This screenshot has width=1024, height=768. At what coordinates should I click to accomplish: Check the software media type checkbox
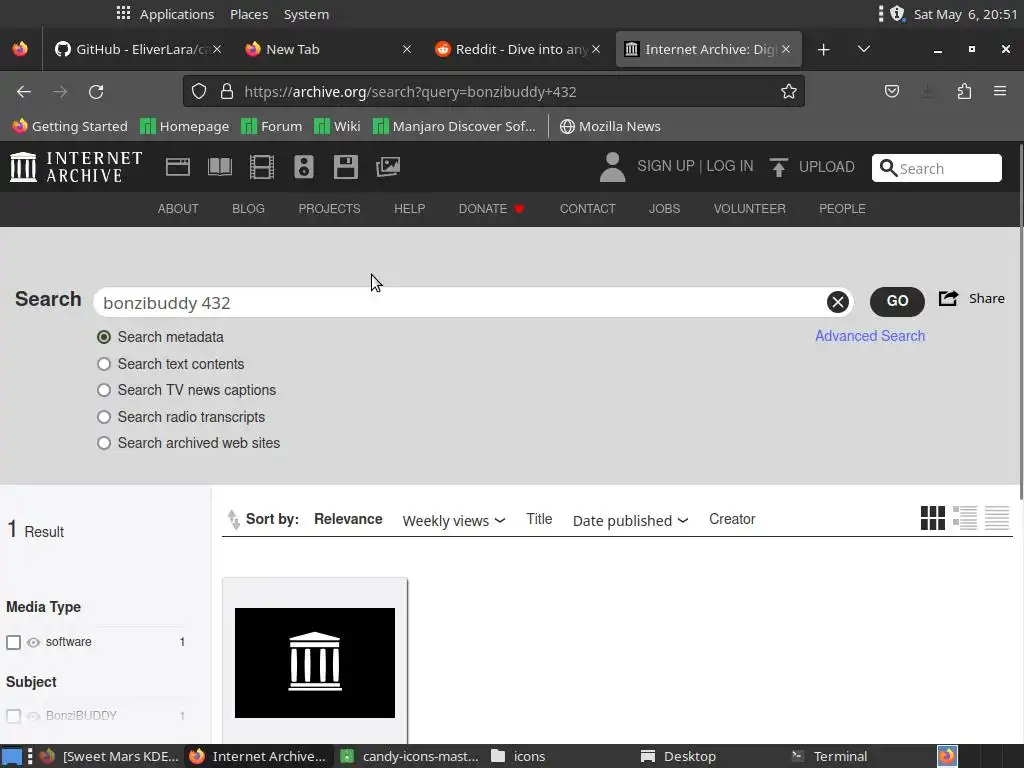[13, 643]
